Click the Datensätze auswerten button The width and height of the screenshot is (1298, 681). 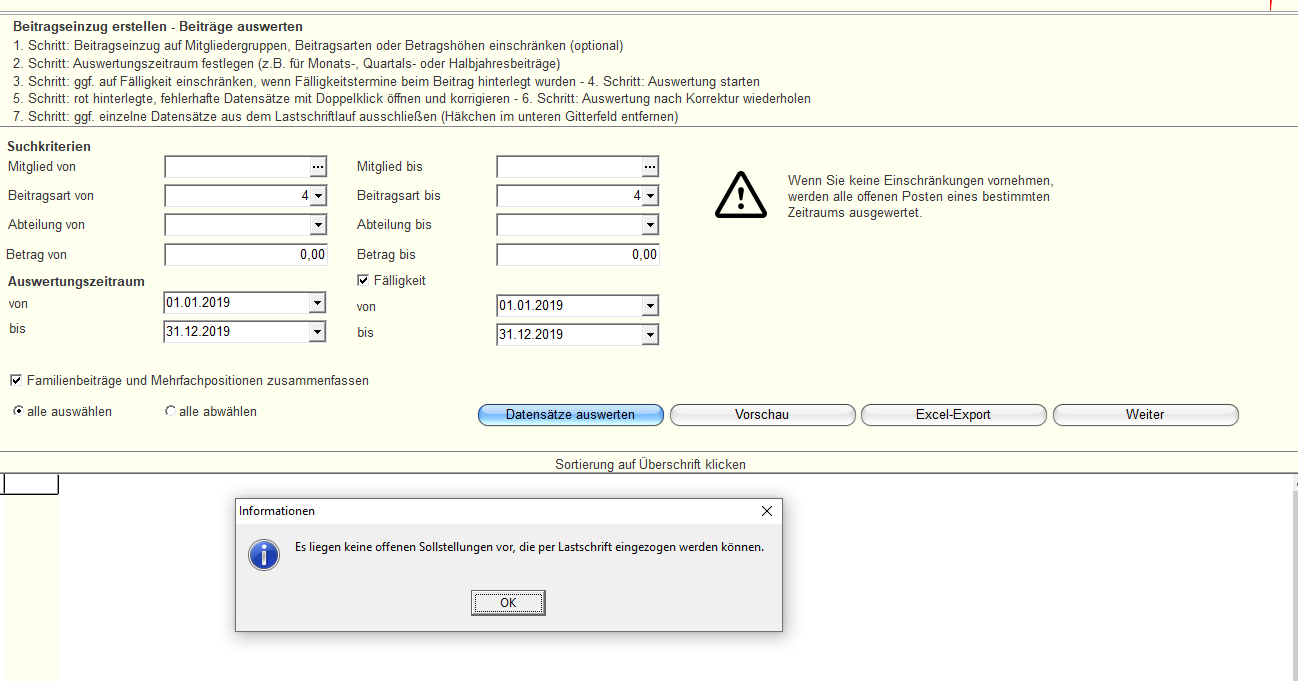tap(570, 415)
